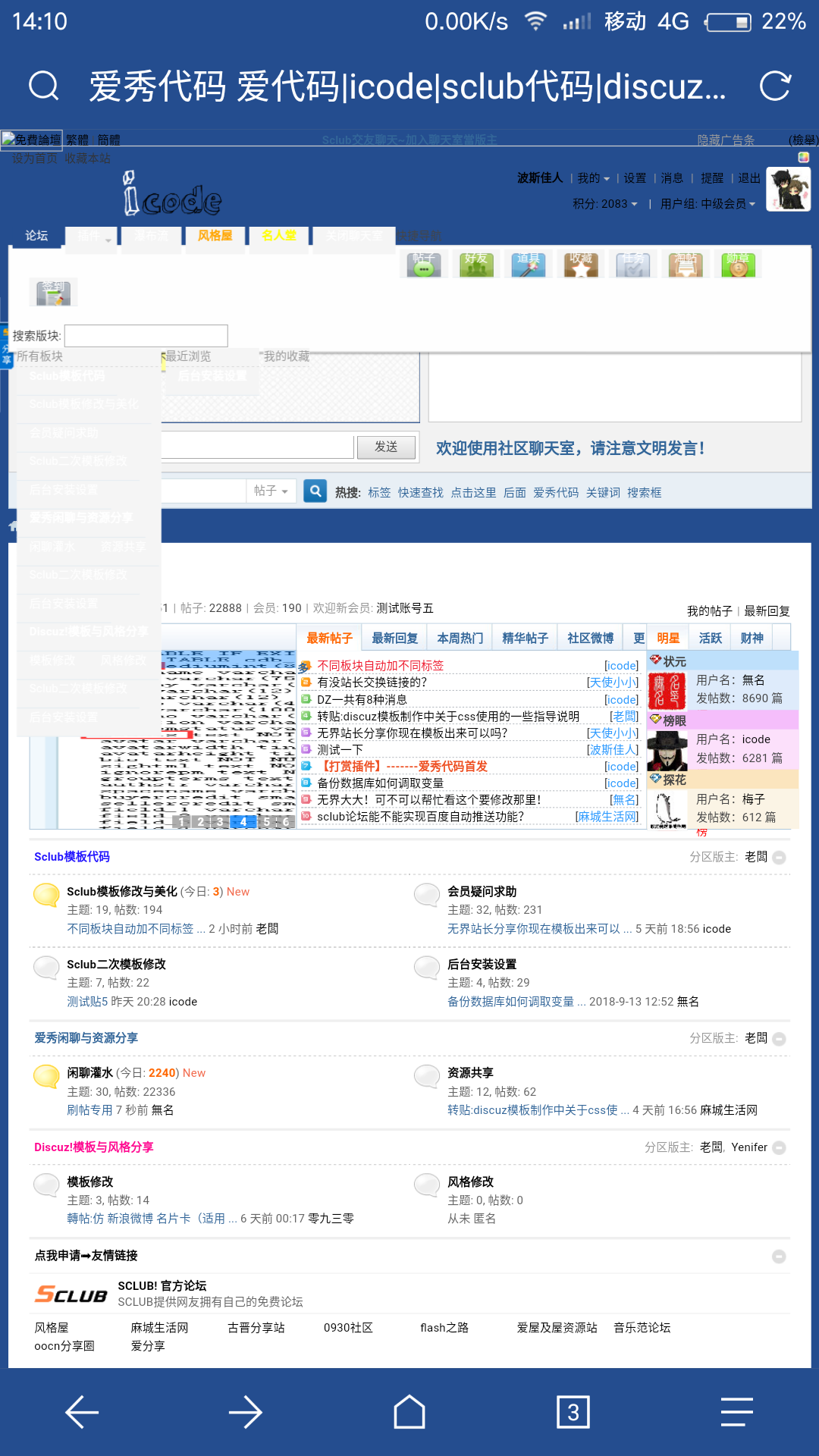This screenshot has height=1456, width=819.
Task: Open the 帖子 search type dropdown
Action: coord(271,491)
